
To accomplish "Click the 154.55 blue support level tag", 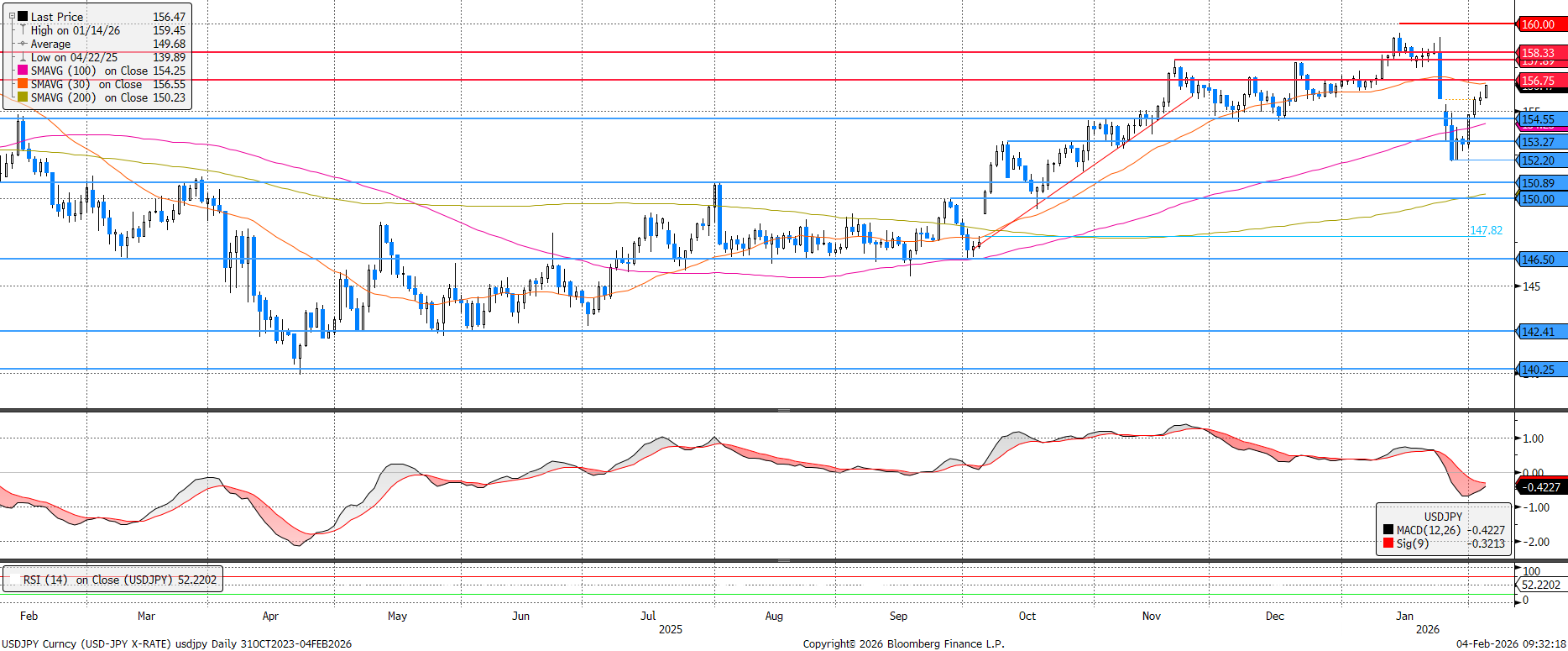I will [x=1541, y=119].
